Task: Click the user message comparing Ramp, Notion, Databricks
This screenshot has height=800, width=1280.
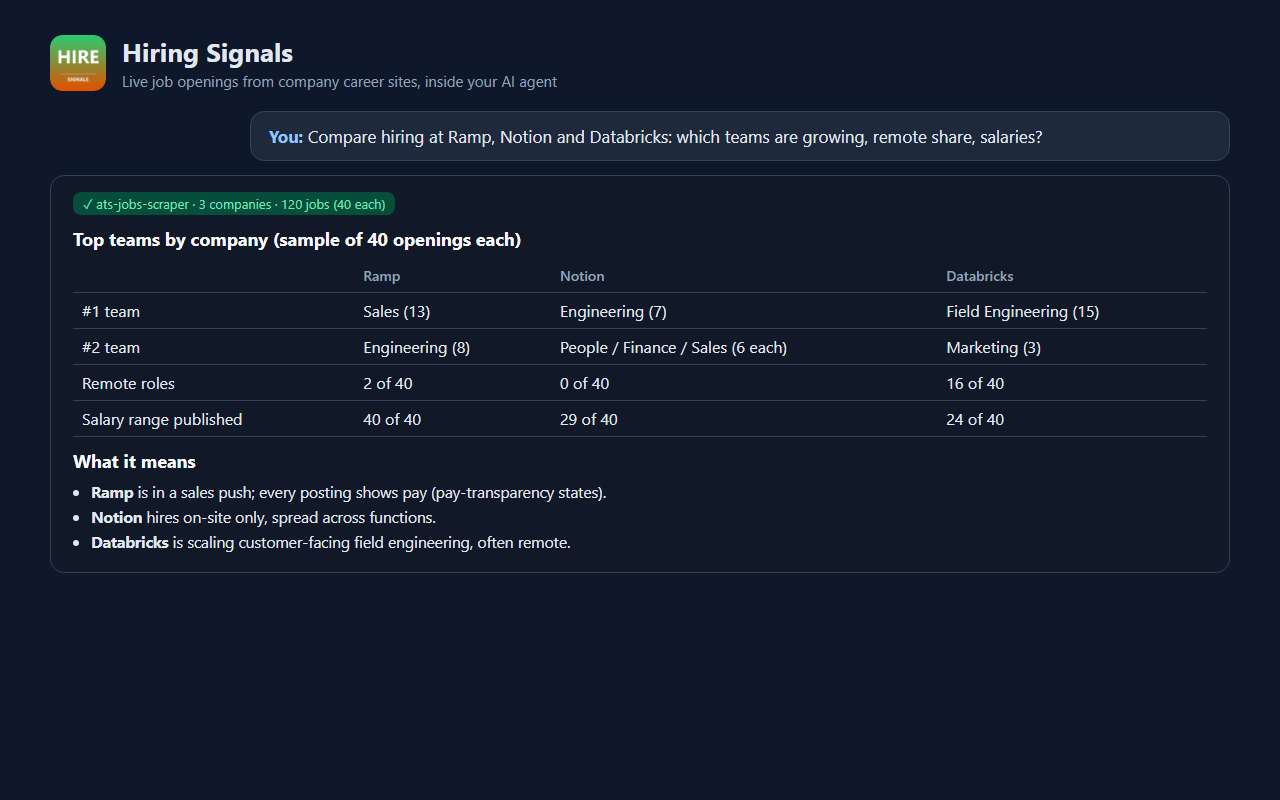Action: pyautogui.click(x=739, y=136)
